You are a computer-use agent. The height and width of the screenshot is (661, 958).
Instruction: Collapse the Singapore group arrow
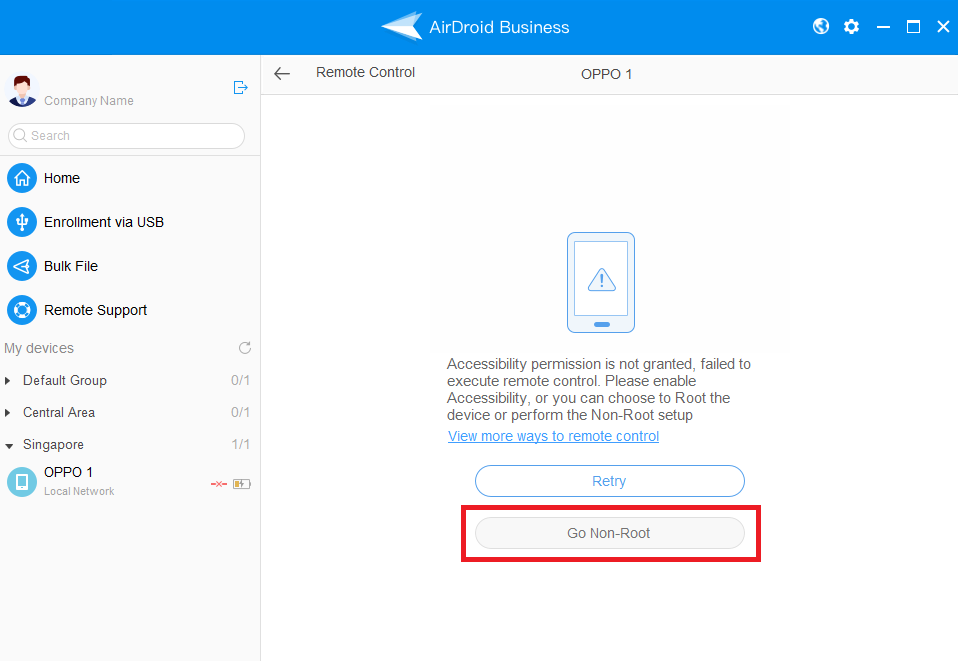click(9, 446)
